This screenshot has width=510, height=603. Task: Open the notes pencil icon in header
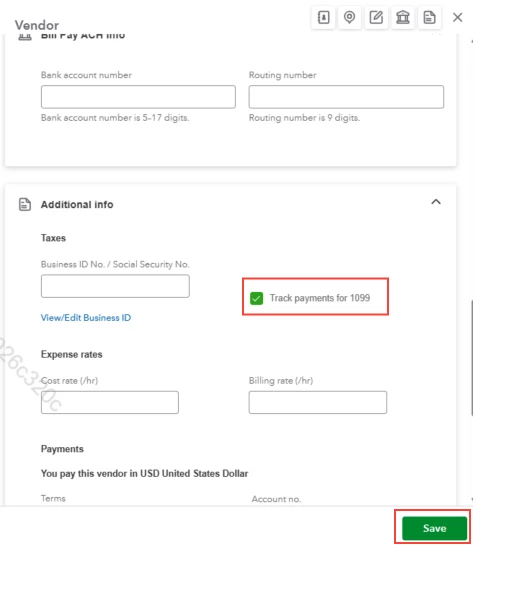click(376, 17)
